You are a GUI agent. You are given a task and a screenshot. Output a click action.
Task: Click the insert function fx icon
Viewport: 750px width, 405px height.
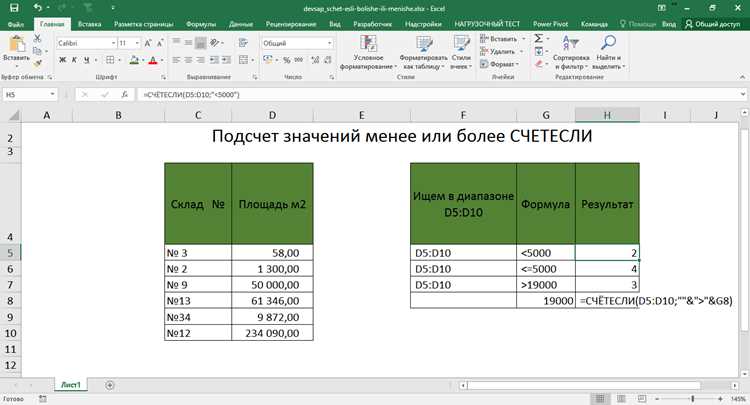point(125,95)
